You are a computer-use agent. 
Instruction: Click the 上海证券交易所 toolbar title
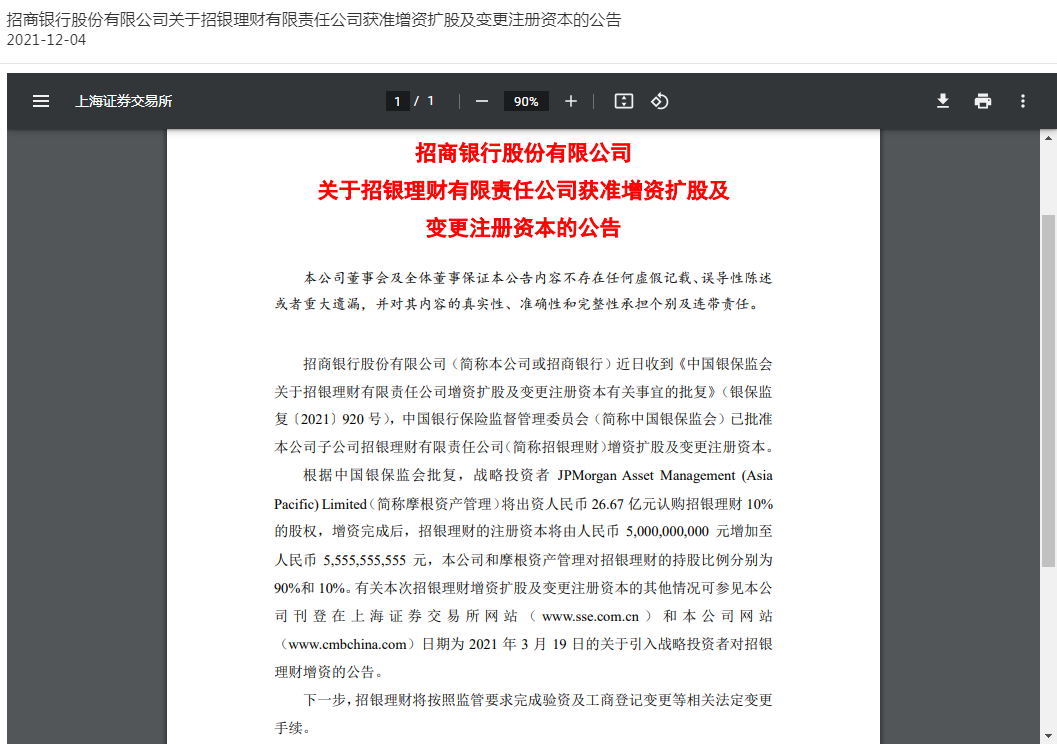pos(123,101)
